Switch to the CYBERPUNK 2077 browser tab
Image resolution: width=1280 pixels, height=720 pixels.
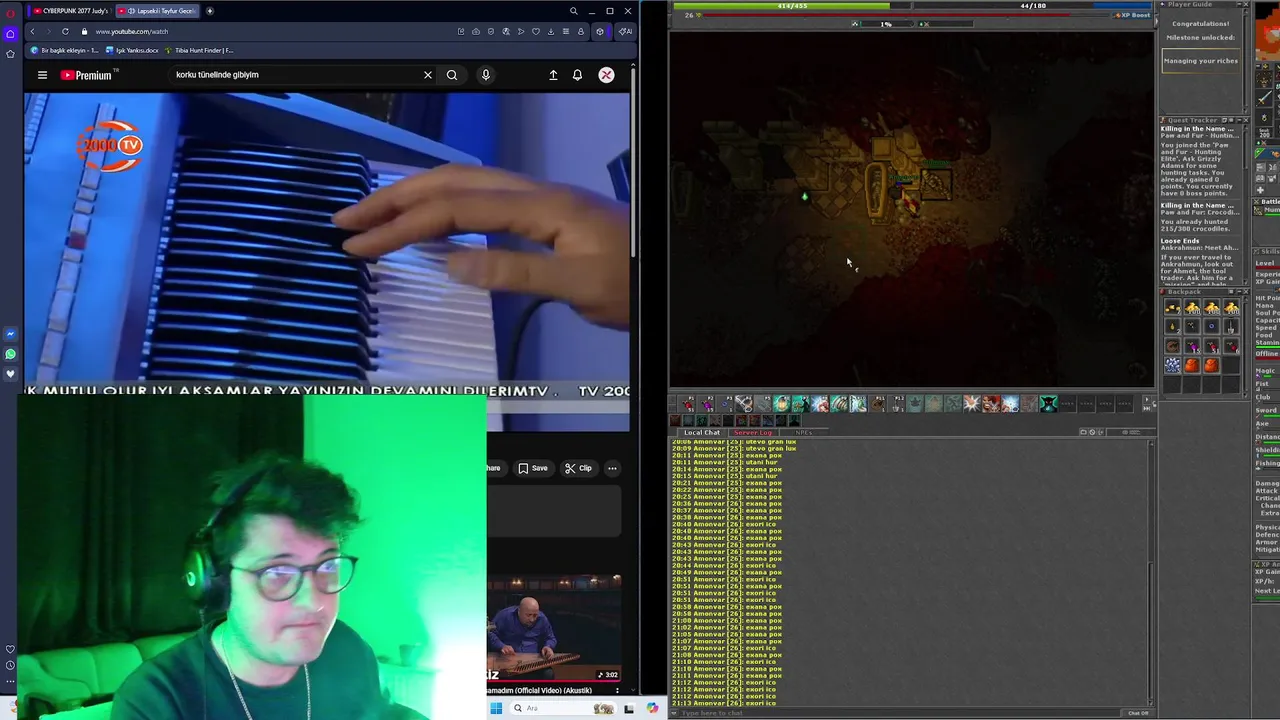(x=71, y=11)
